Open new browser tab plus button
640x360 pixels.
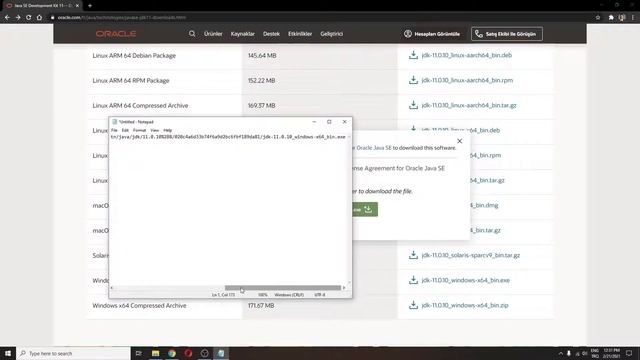(90, 6)
